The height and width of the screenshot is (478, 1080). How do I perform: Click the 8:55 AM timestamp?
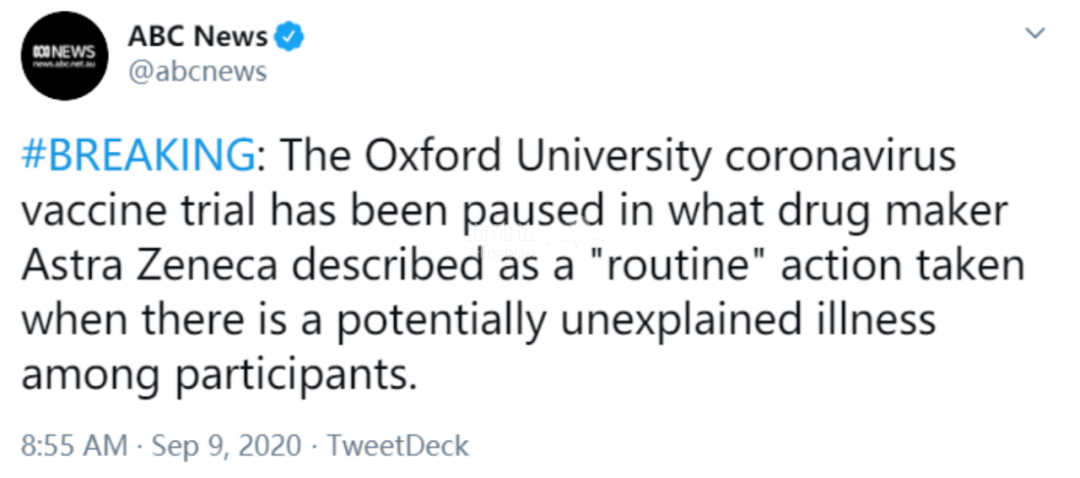74,446
